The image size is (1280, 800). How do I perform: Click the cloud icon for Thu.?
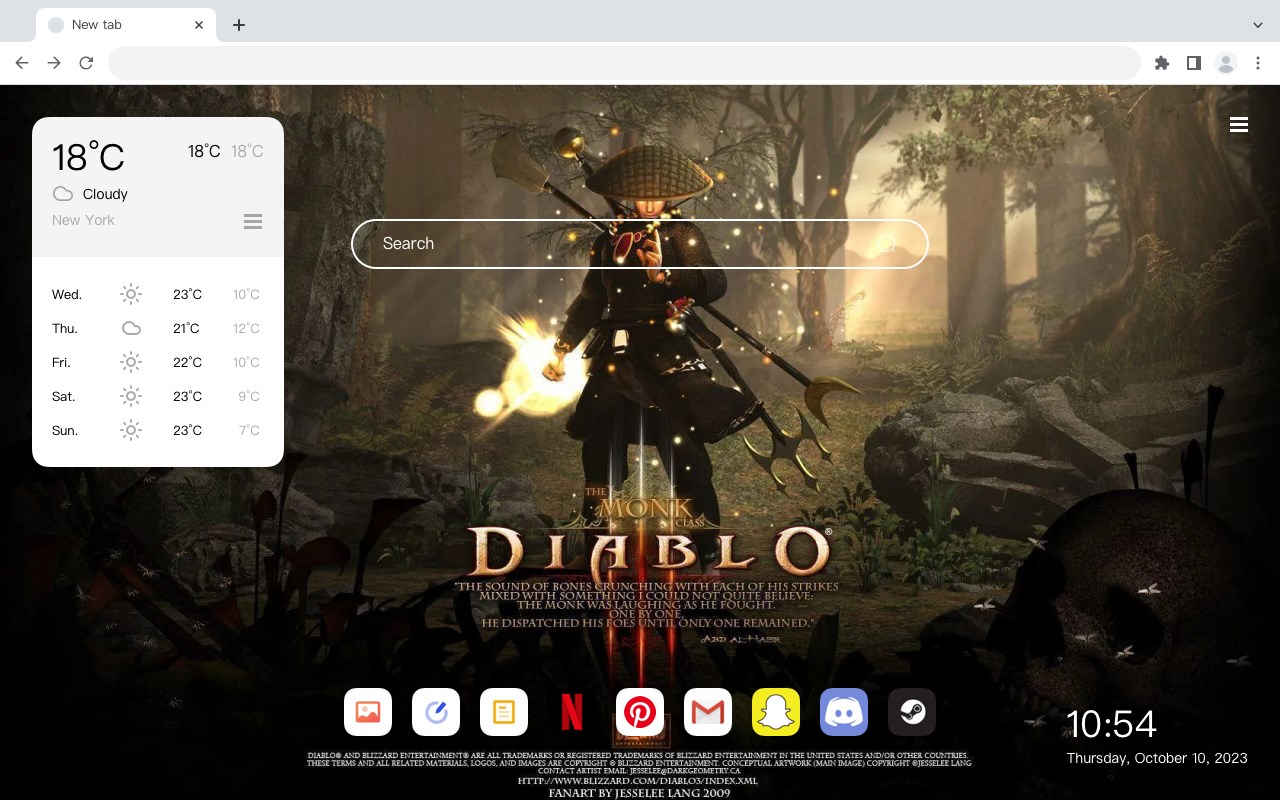(131, 328)
